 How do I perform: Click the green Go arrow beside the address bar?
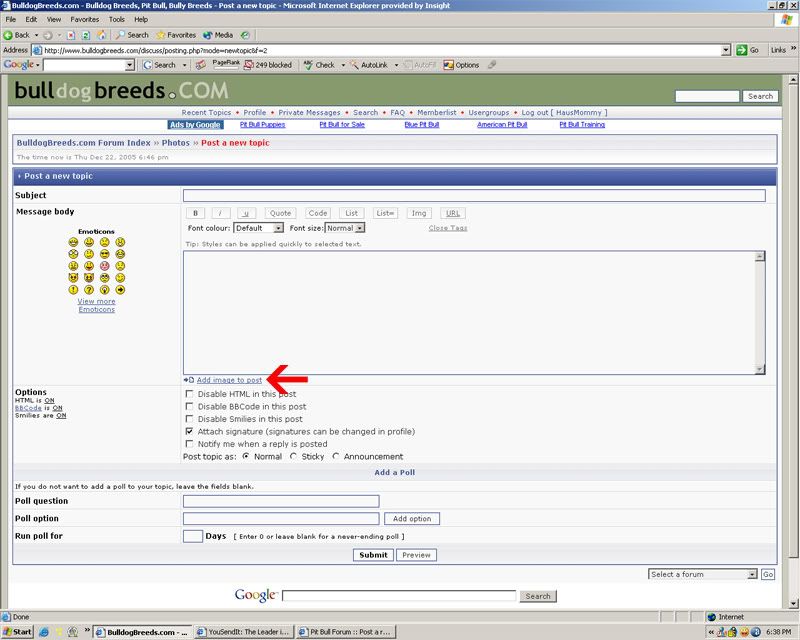coord(747,50)
